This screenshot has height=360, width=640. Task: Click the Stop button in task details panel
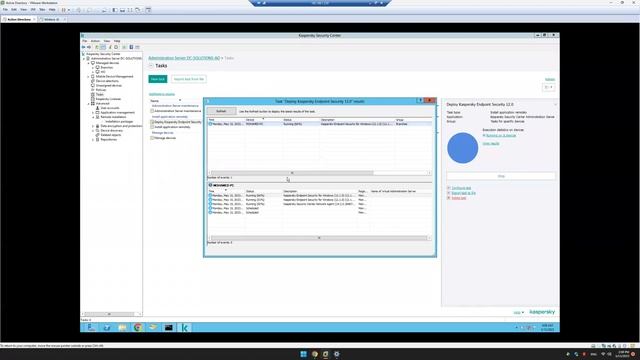(x=501, y=176)
